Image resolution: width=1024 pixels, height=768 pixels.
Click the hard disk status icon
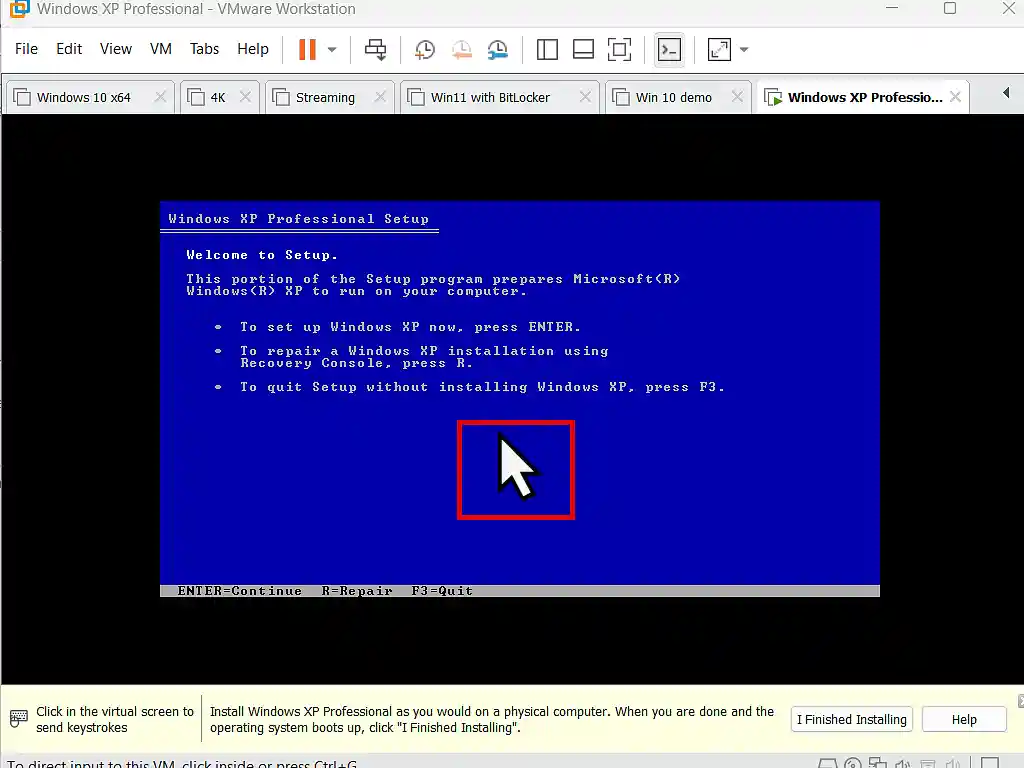pos(828,762)
